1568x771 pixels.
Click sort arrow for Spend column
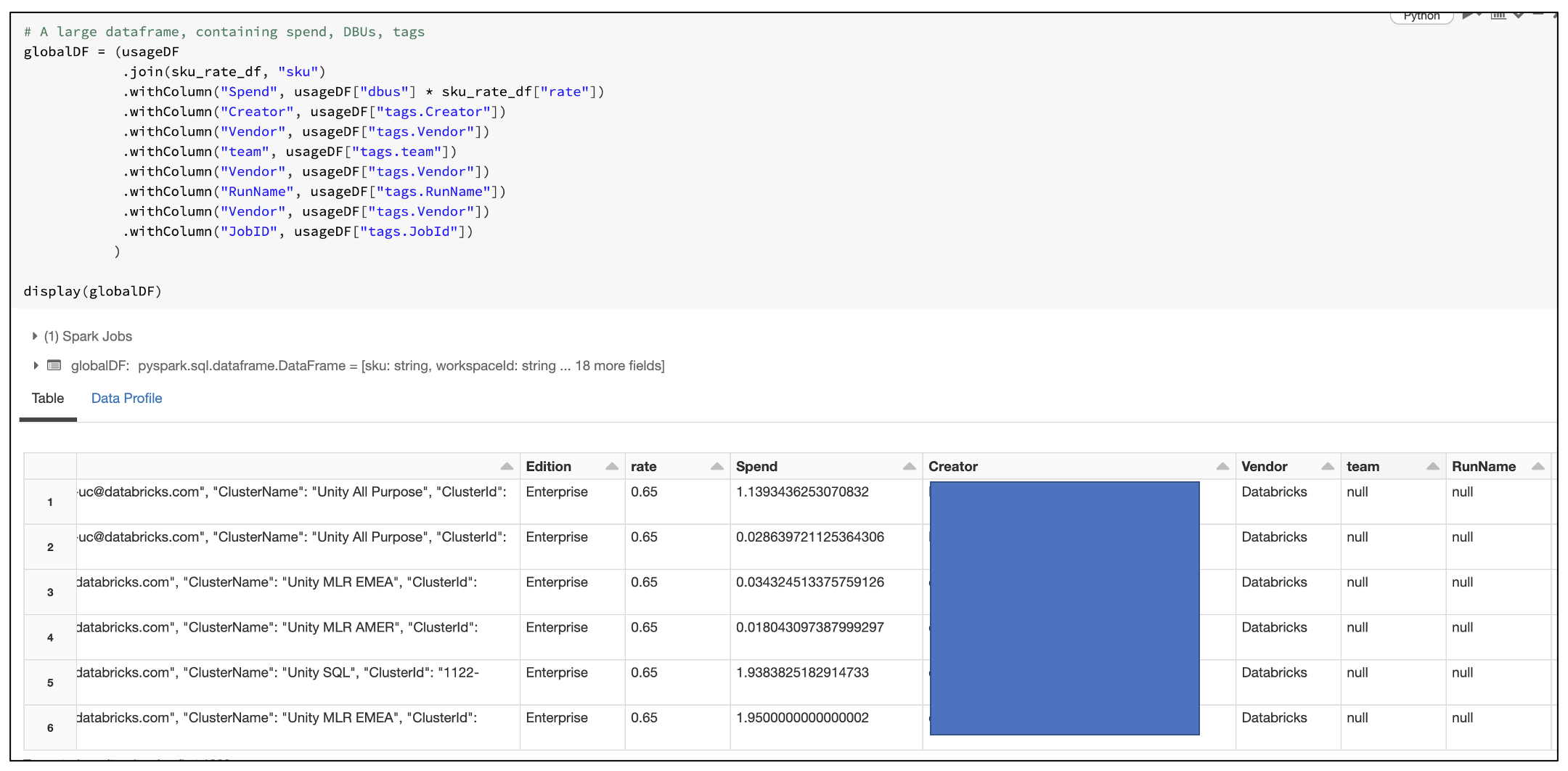pyautogui.click(x=910, y=467)
